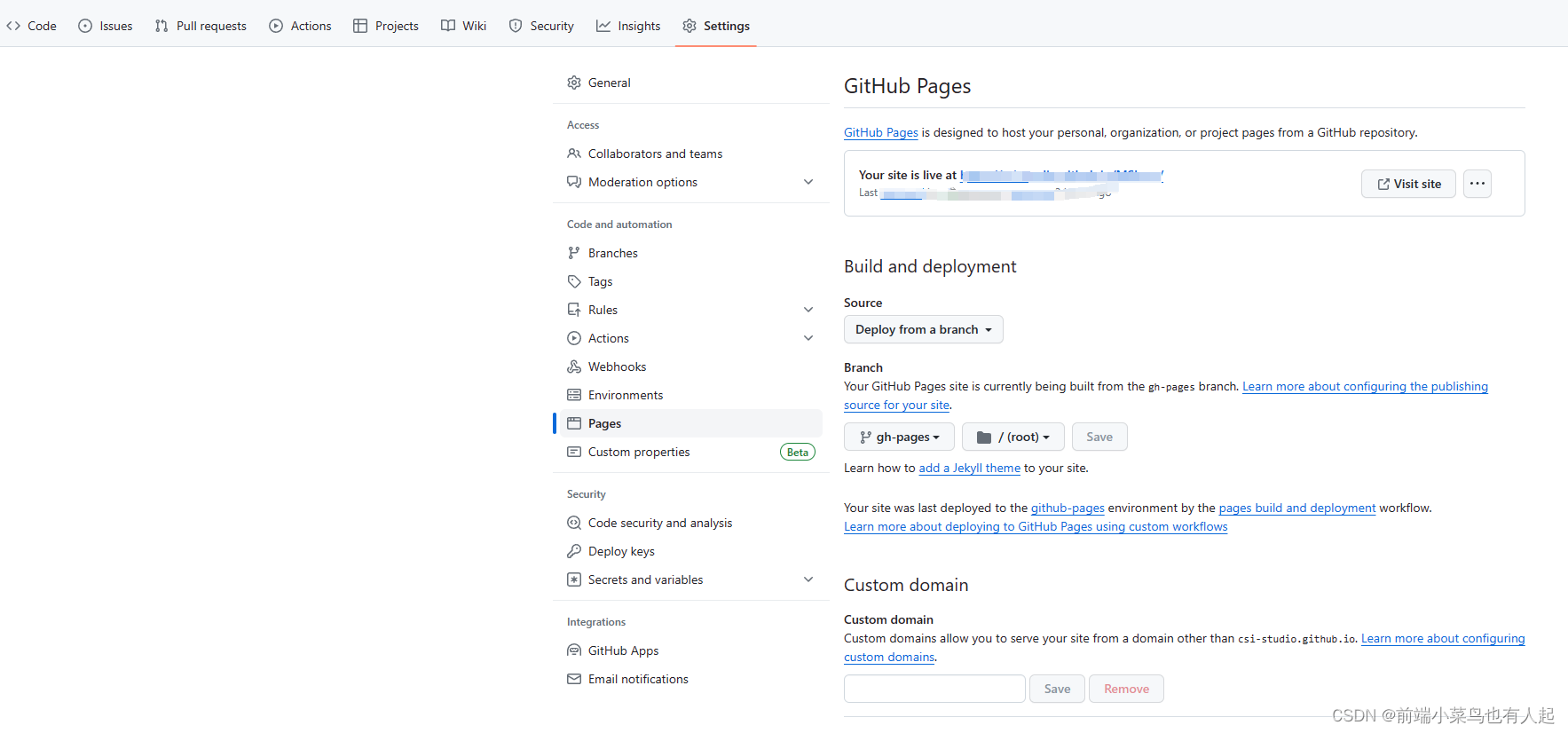Click the Collaborators and teams people icon
Image resolution: width=1568 pixels, height=733 pixels.
point(574,154)
